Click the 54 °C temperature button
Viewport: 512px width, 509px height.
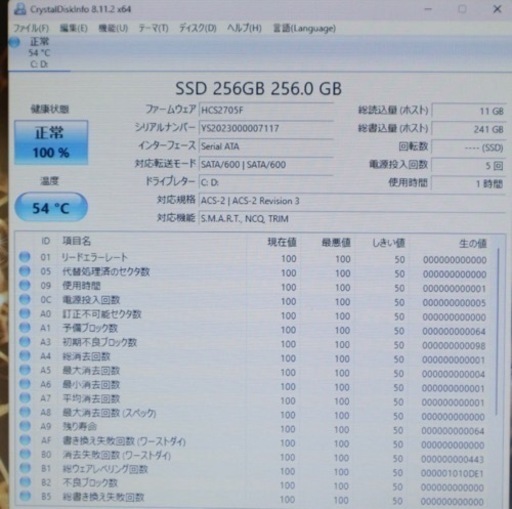coord(51,207)
